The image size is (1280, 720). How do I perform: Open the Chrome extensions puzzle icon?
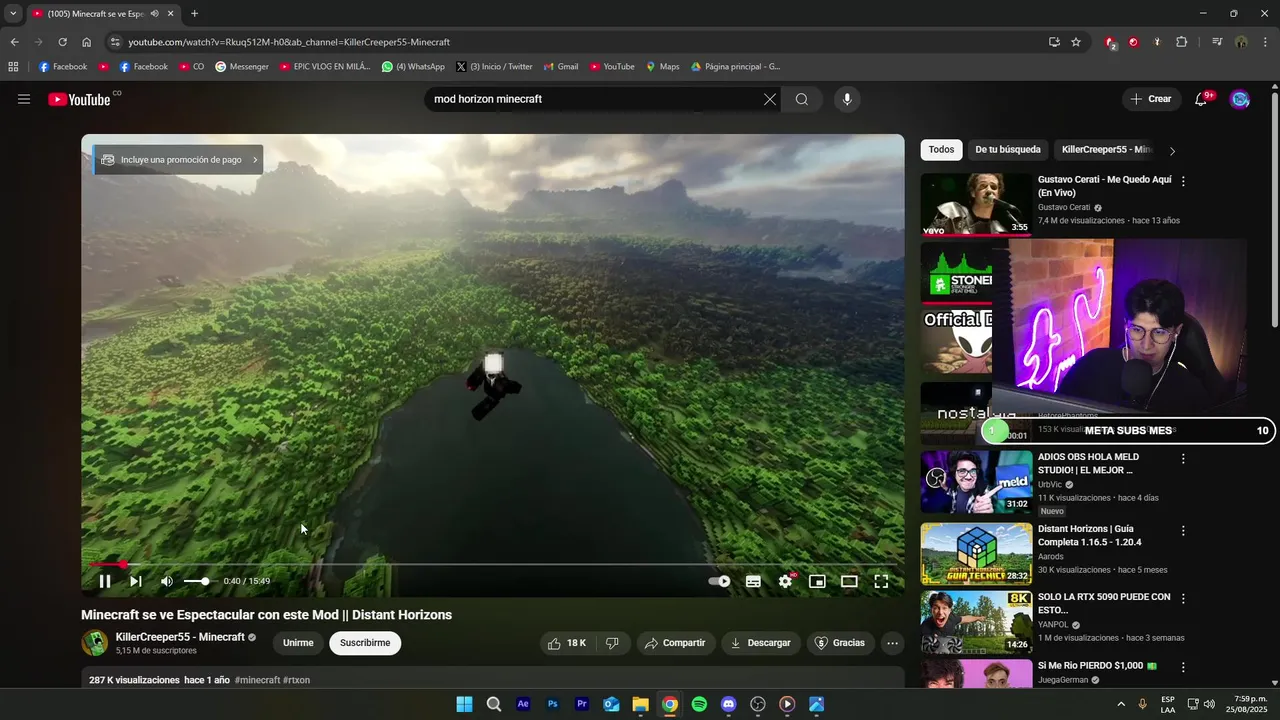(x=1181, y=42)
